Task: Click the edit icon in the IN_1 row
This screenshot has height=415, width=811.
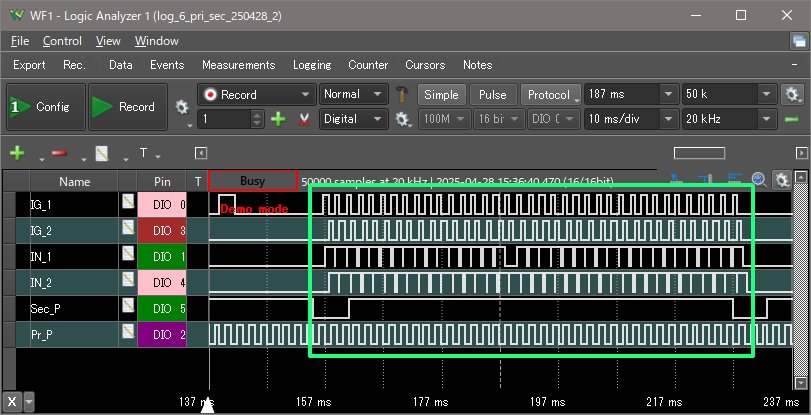Action: (128, 254)
